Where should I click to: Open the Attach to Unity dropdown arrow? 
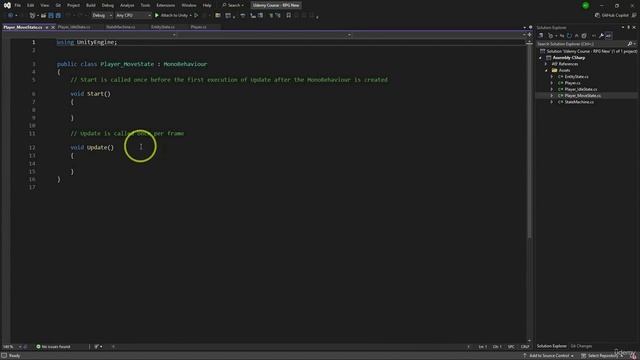191,16
